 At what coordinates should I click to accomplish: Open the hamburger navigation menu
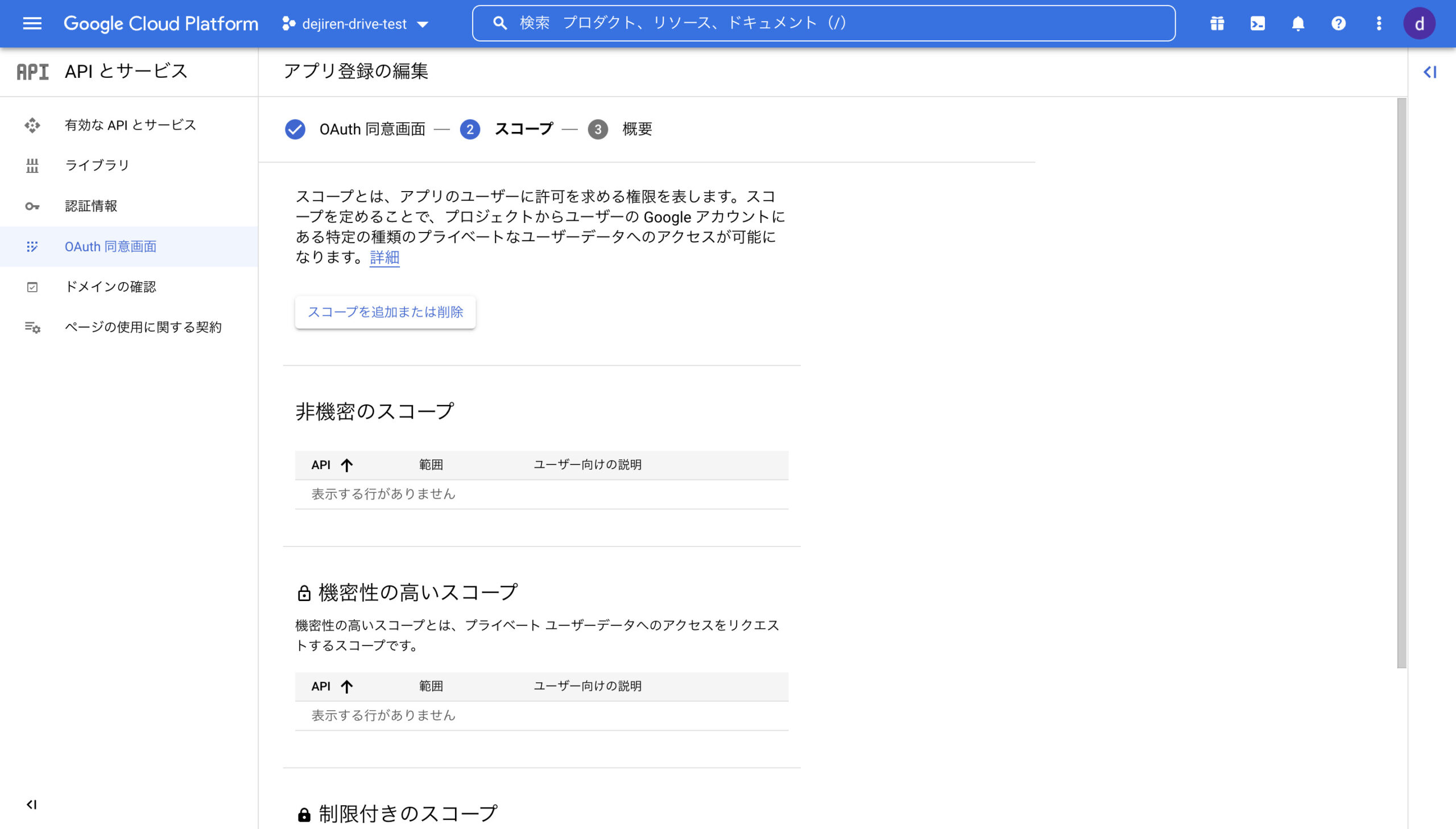(x=32, y=23)
